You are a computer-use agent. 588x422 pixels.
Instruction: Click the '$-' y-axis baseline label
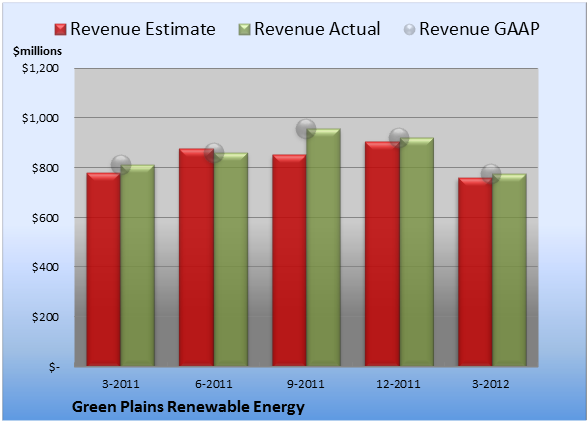click(54, 366)
